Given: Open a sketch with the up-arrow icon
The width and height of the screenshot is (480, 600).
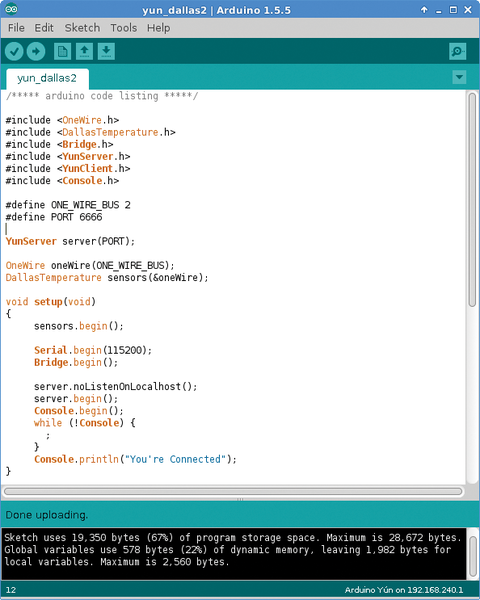Looking at the screenshot, I should (85, 51).
